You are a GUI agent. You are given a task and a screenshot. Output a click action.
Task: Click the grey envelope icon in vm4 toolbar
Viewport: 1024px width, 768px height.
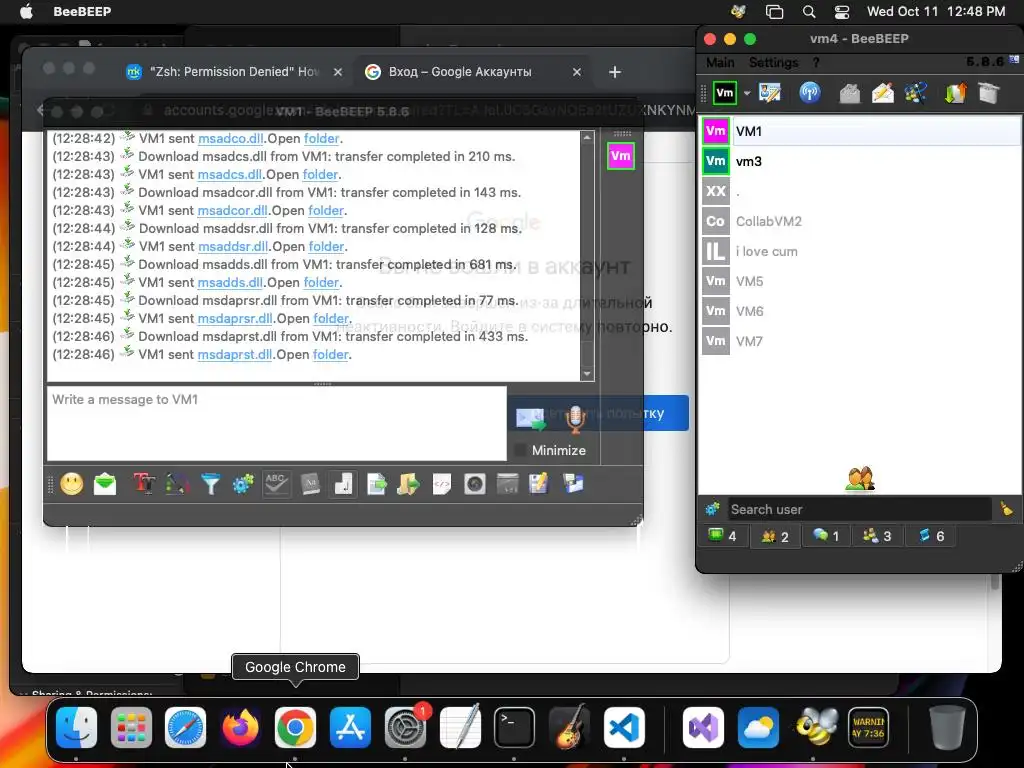pos(850,93)
